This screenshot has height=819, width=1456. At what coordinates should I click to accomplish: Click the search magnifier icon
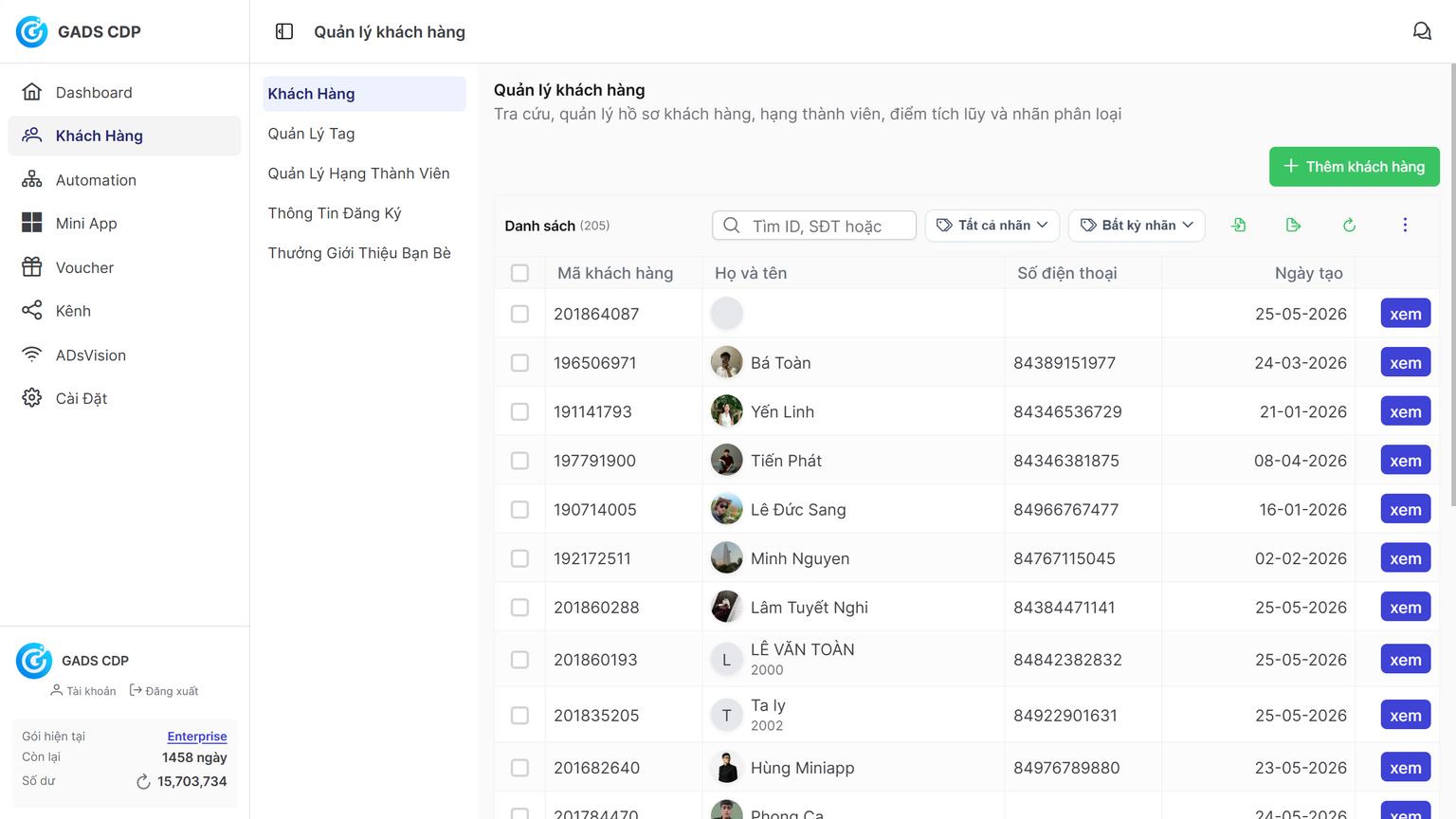pos(731,226)
